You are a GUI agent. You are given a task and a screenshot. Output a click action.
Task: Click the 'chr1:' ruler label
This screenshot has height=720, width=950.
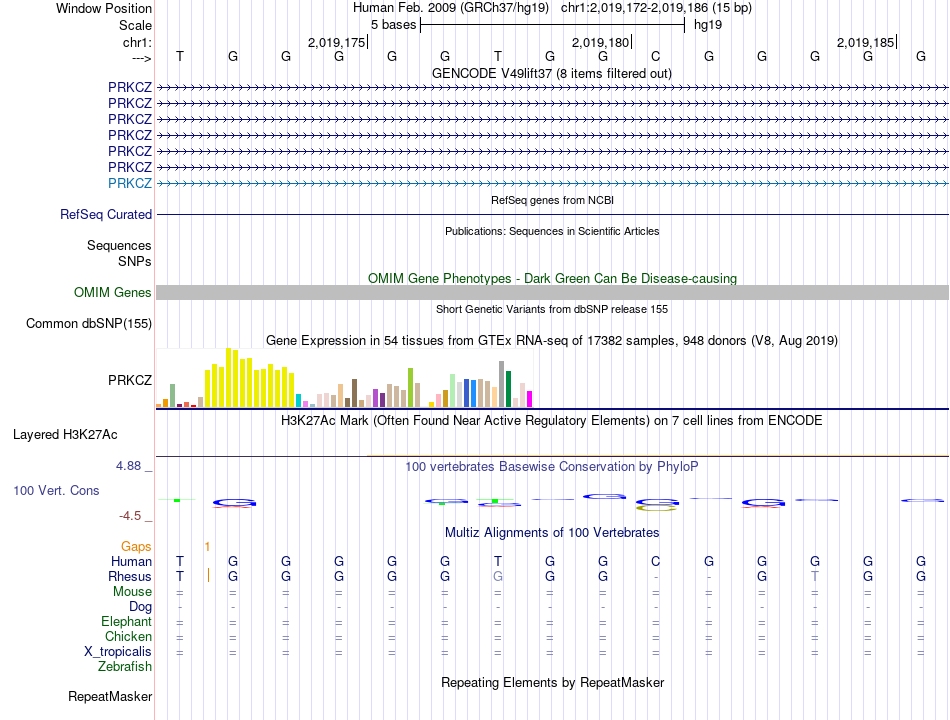click(138, 42)
